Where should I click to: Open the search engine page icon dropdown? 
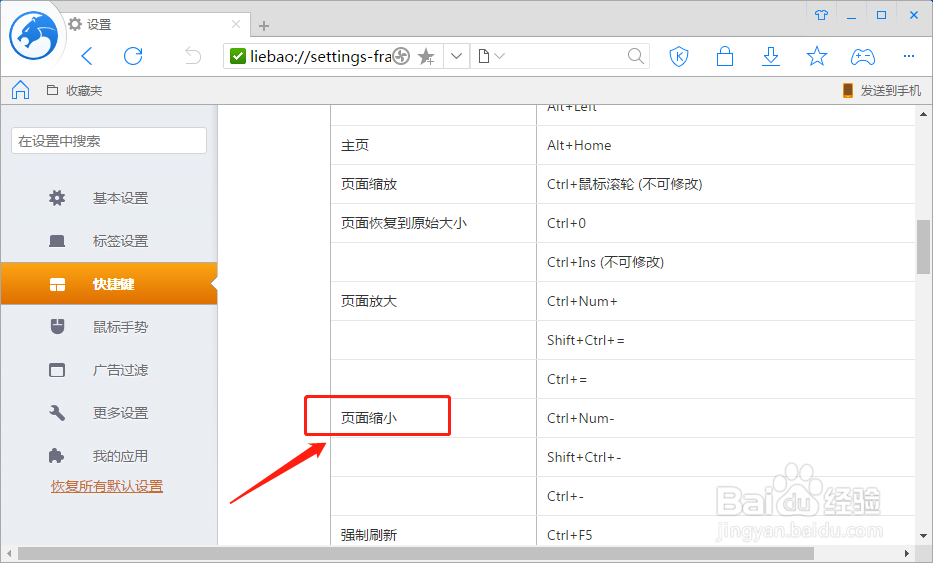[x=491, y=57]
